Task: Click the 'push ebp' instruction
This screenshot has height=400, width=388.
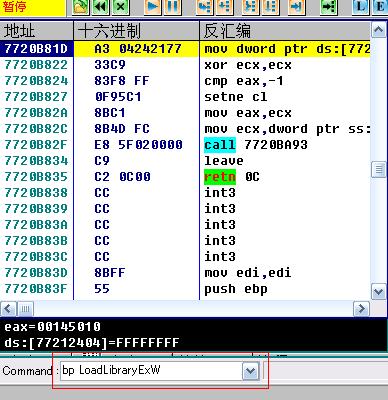Action: 236,289
